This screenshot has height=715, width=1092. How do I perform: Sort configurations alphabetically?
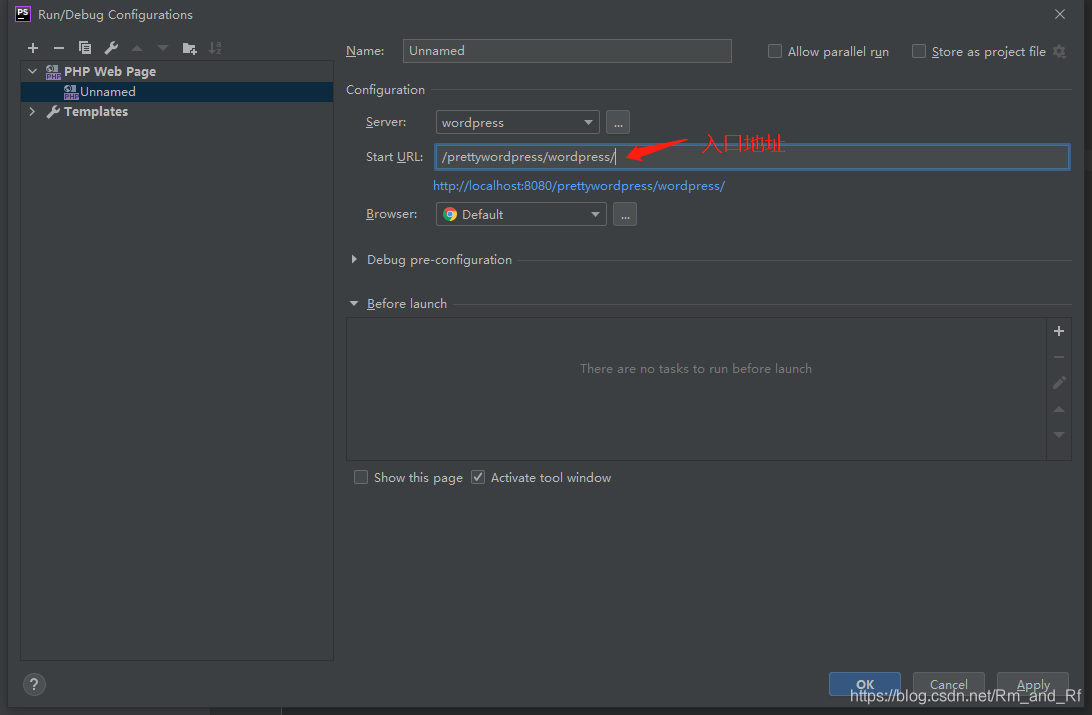coord(215,48)
